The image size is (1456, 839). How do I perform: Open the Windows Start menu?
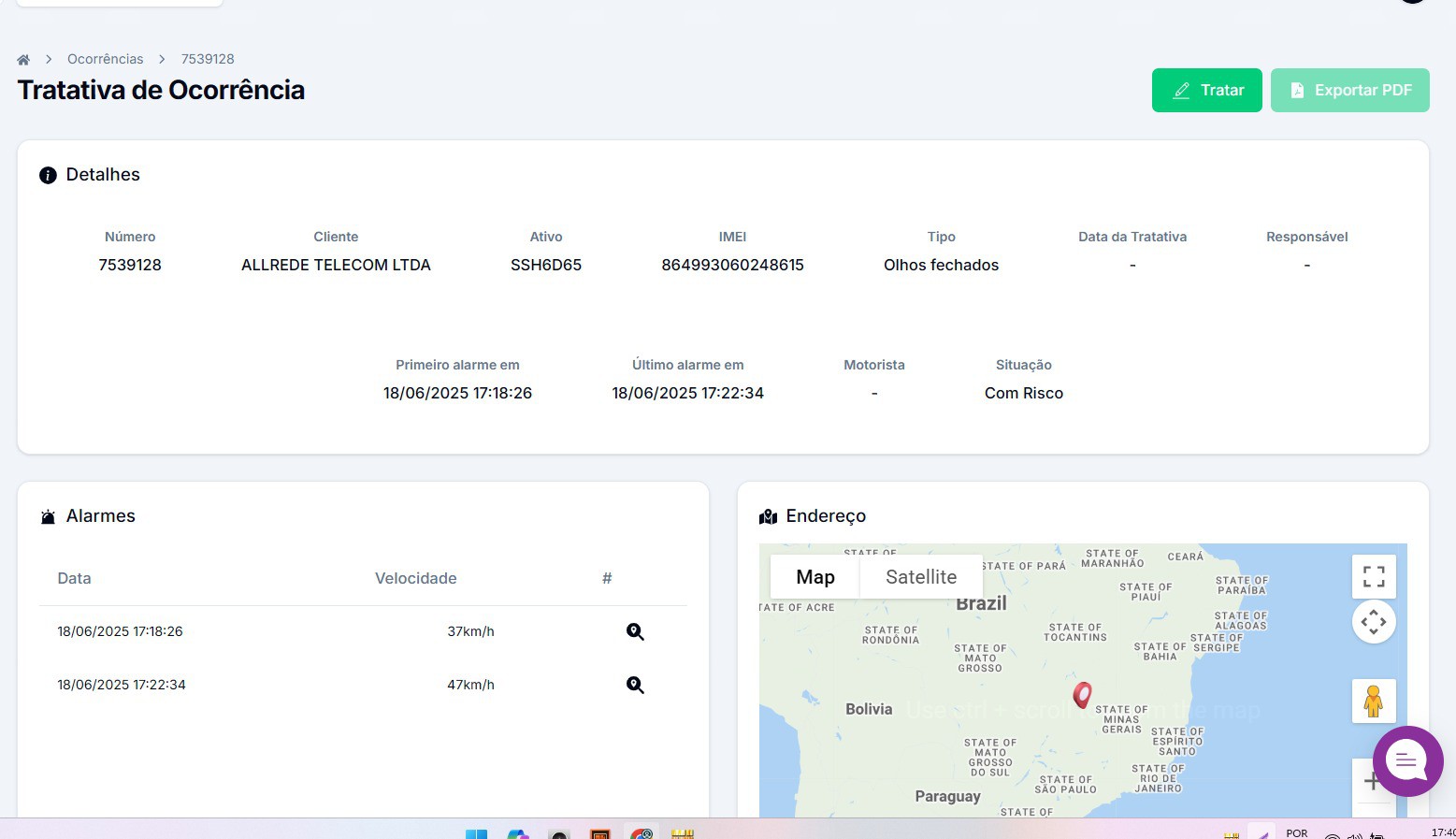tap(476, 833)
